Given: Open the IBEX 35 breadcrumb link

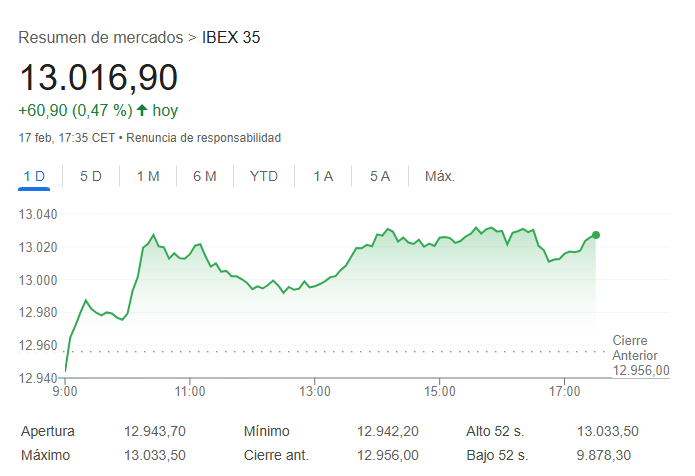Looking at the screenshot, I should click(x=231, y=38).
